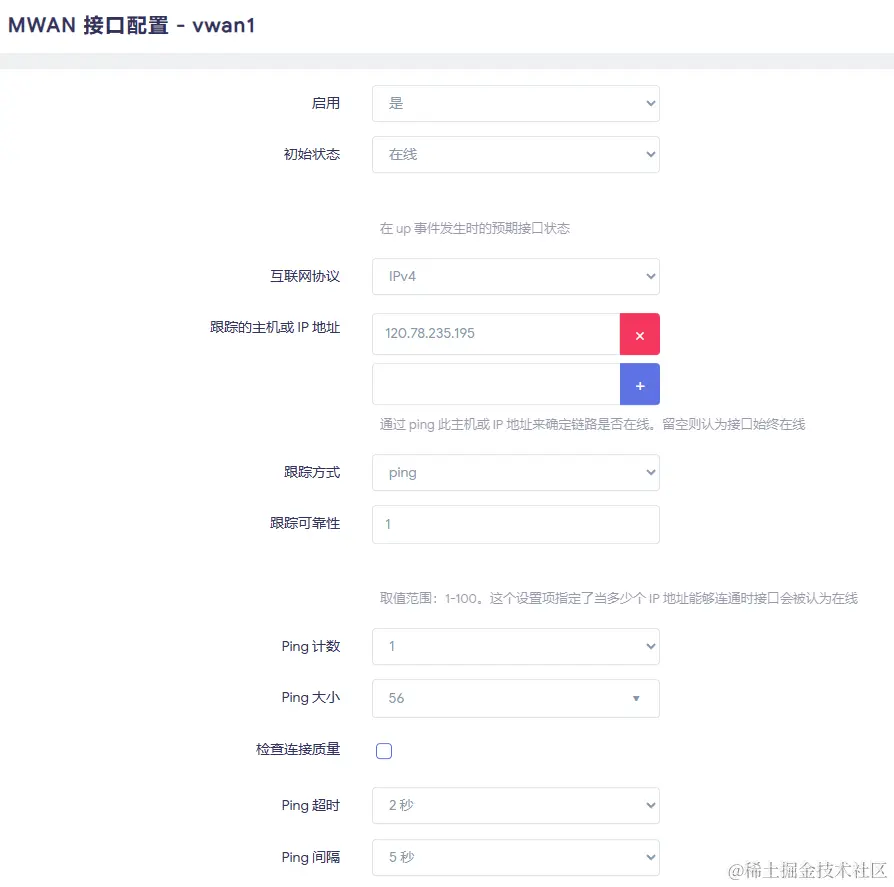The width and height of the screenshot is (894, 887).
Task: Click the chevron icon on 互联网协议 selector
Action: click(650, 276)
